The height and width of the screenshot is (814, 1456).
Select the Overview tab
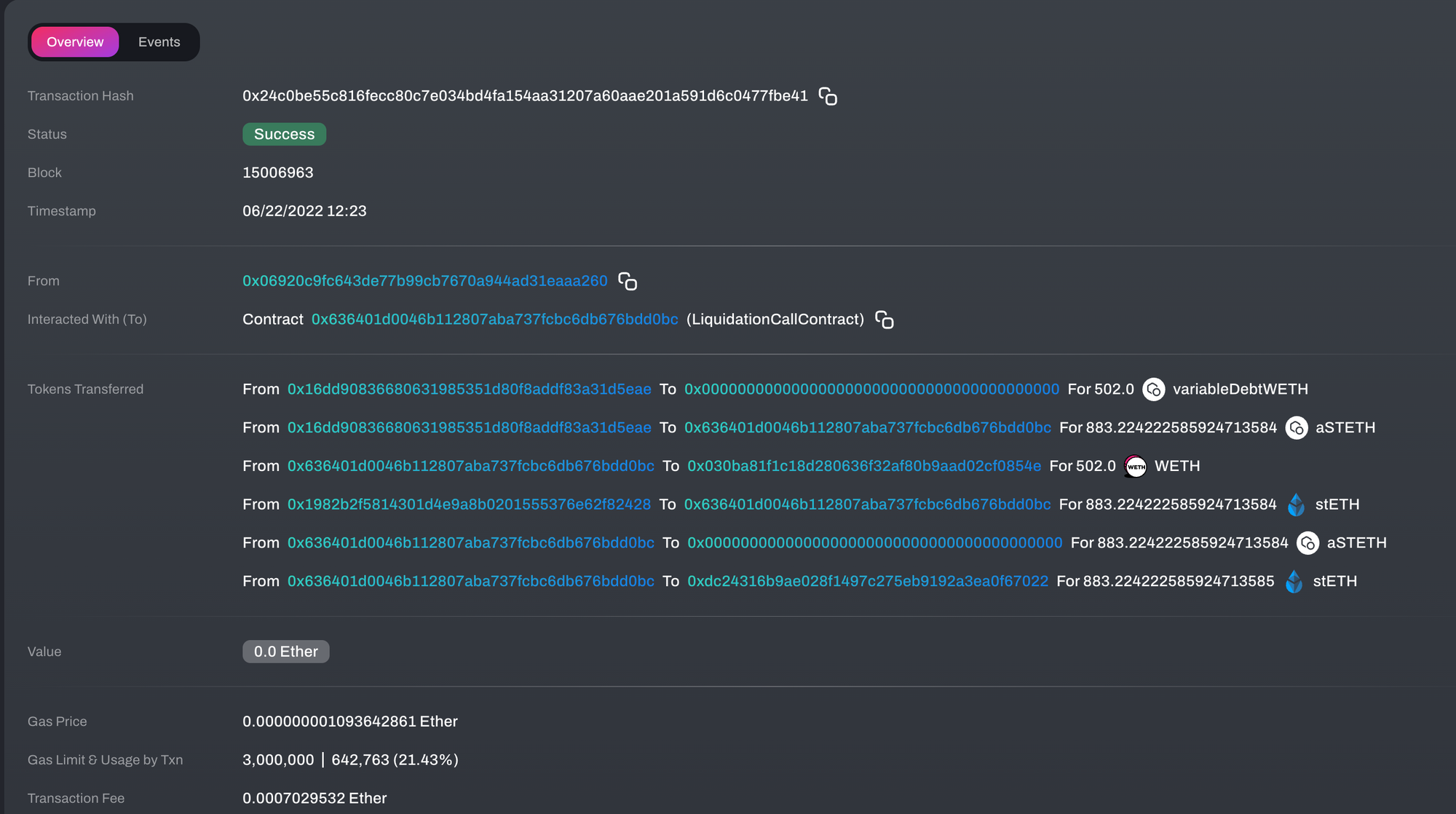[75, 42]
